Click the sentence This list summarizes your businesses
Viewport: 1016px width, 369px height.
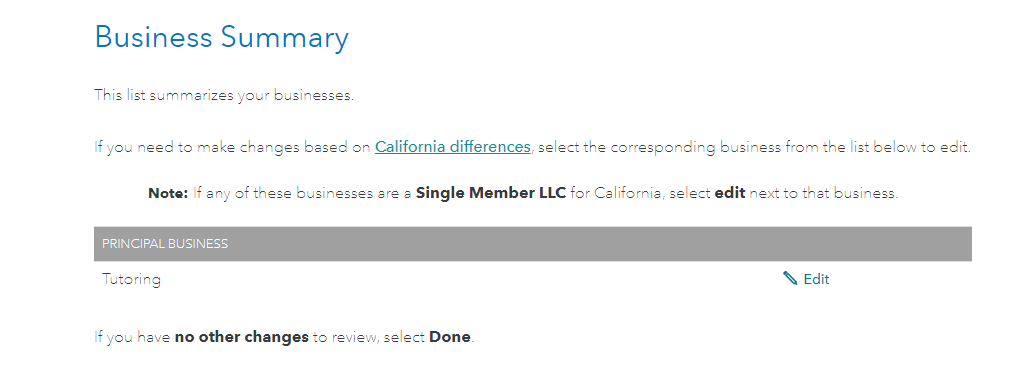coord(224,95)
